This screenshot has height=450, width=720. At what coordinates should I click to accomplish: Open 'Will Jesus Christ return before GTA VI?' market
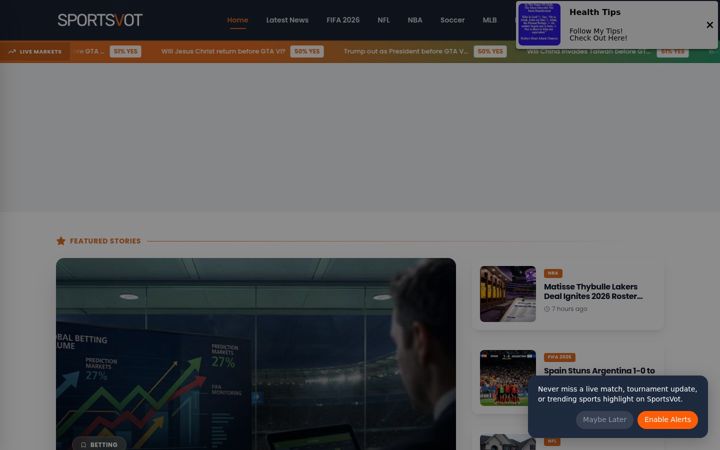tap(223, 51)
